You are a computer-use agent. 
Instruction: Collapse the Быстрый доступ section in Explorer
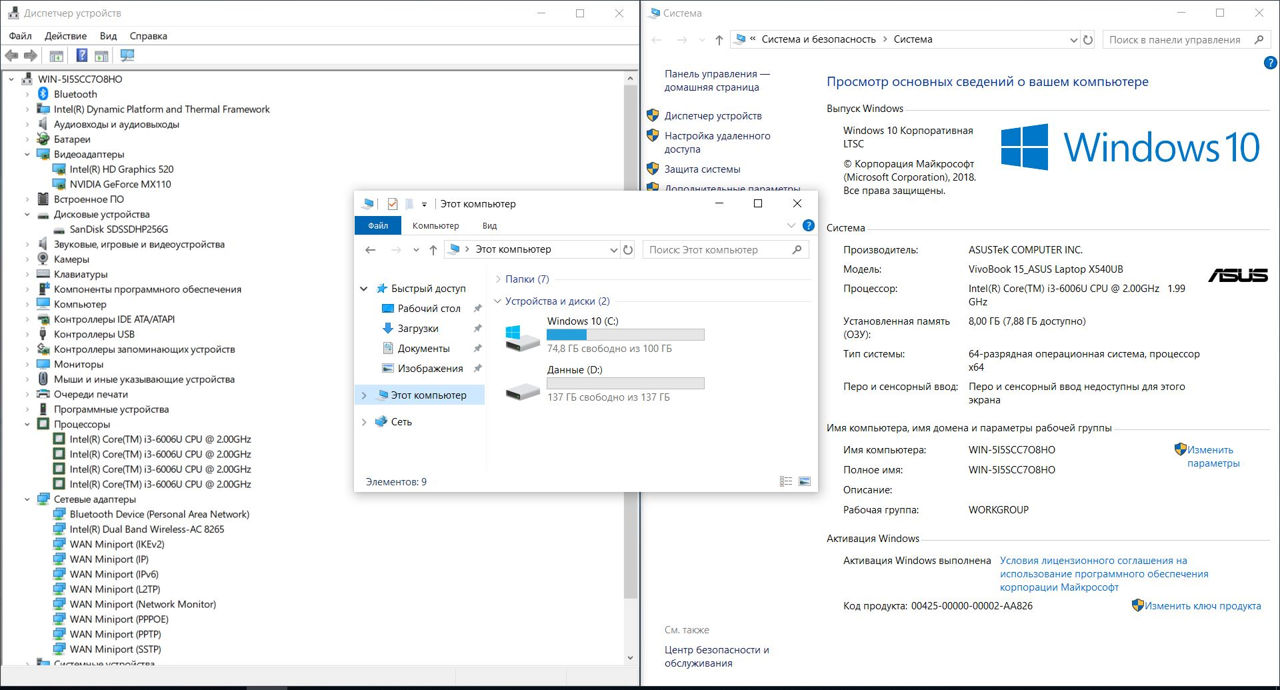coord(363,289)
